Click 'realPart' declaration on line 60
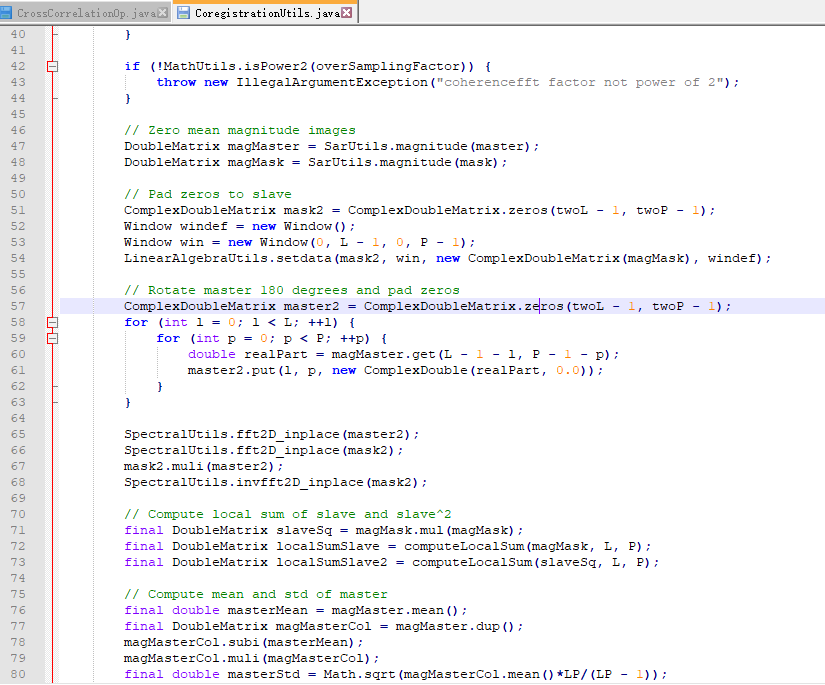825x685 pixels. point(276,354)
